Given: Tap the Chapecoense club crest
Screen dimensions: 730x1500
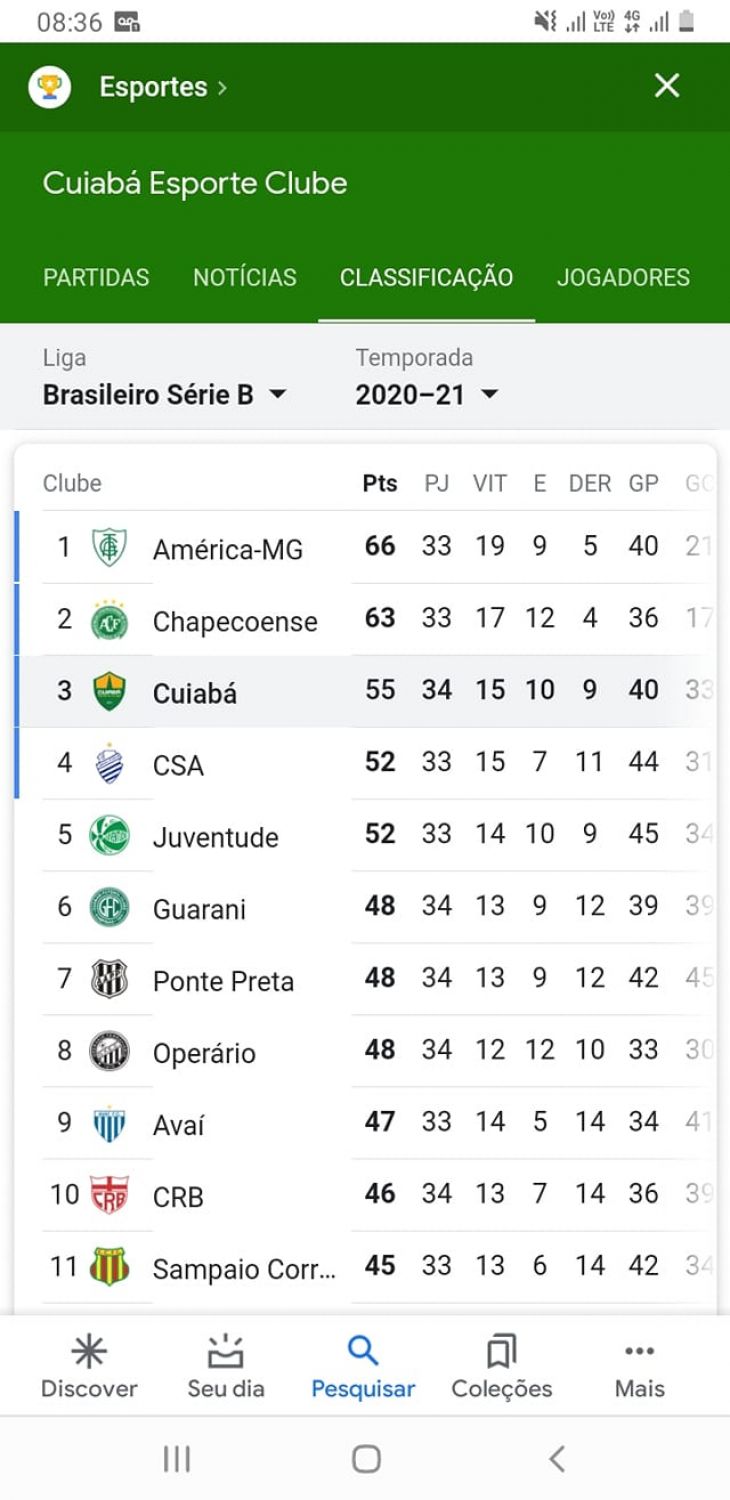Looking at the screenshot, I should 109,620.
